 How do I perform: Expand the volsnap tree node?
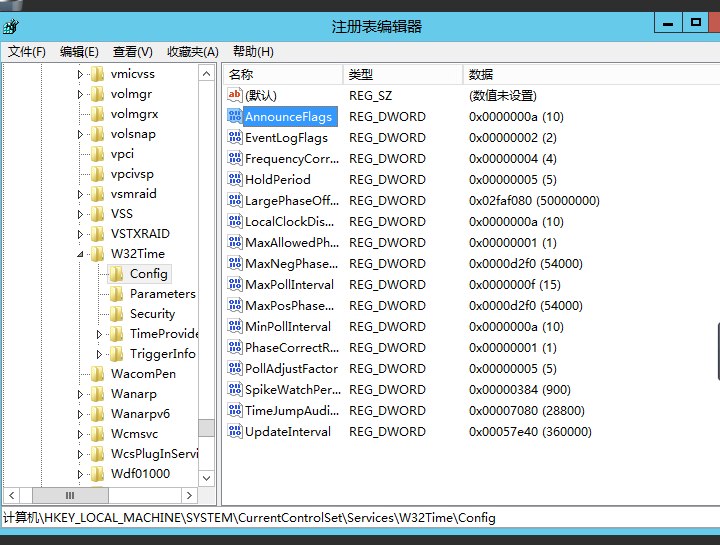(80, 134)
